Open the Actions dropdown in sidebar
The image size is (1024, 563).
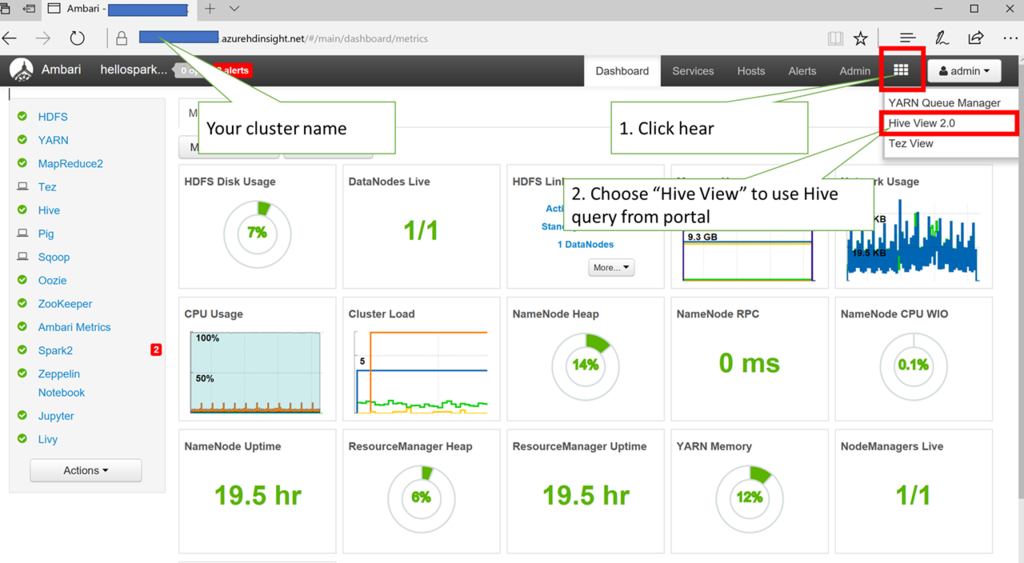click(86, 470)
